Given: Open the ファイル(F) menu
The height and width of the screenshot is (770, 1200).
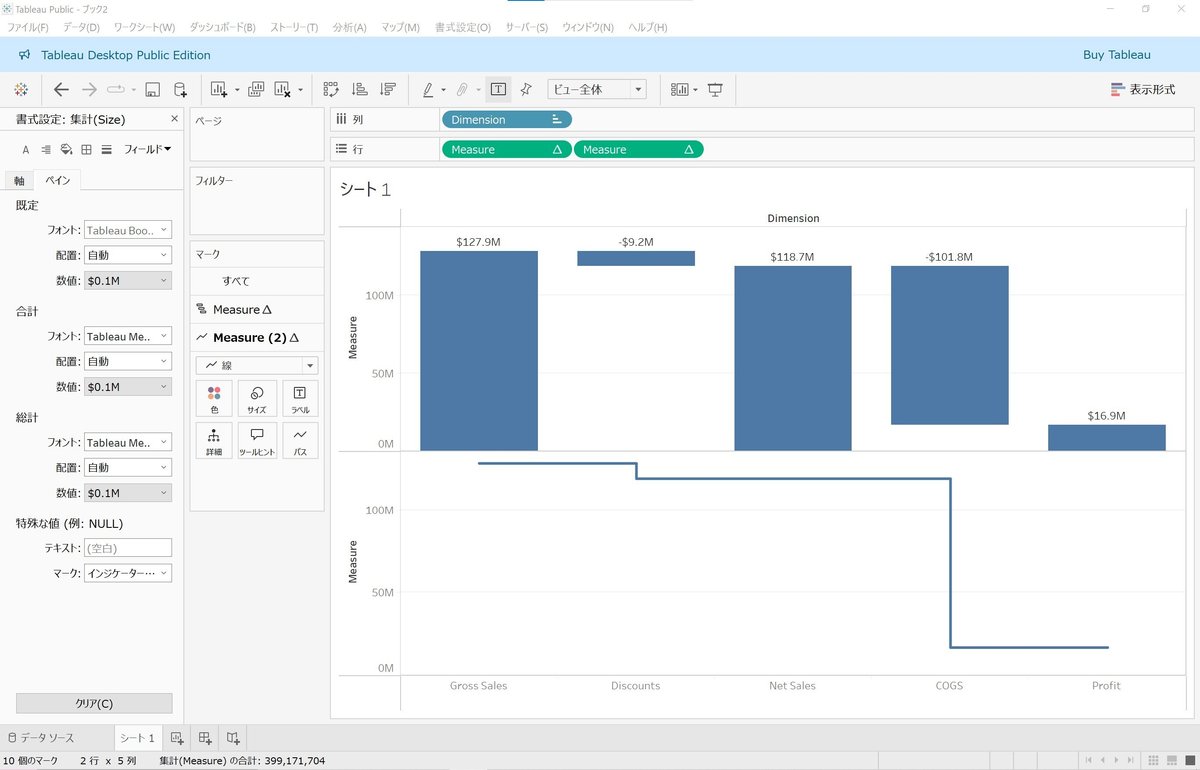Looking at the screenshot, I should click(28, 27).
